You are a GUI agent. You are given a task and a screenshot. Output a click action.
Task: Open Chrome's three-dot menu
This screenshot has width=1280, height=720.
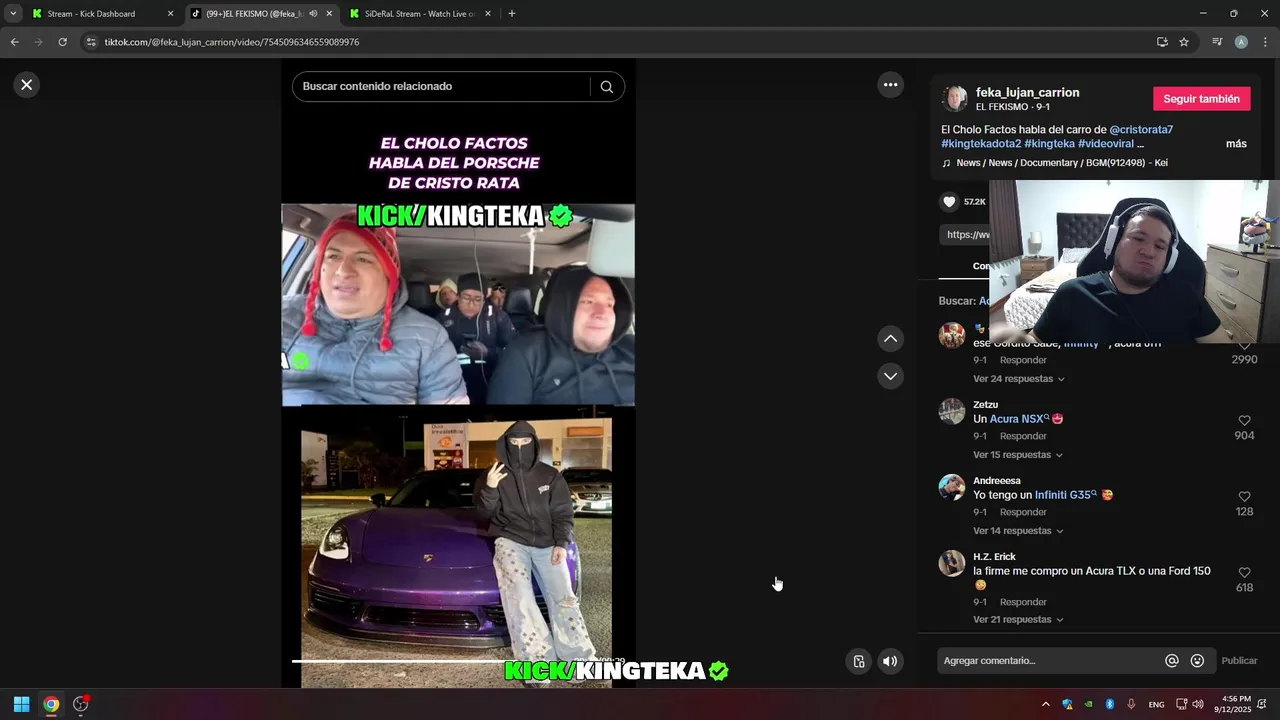tap(1265, 42)
